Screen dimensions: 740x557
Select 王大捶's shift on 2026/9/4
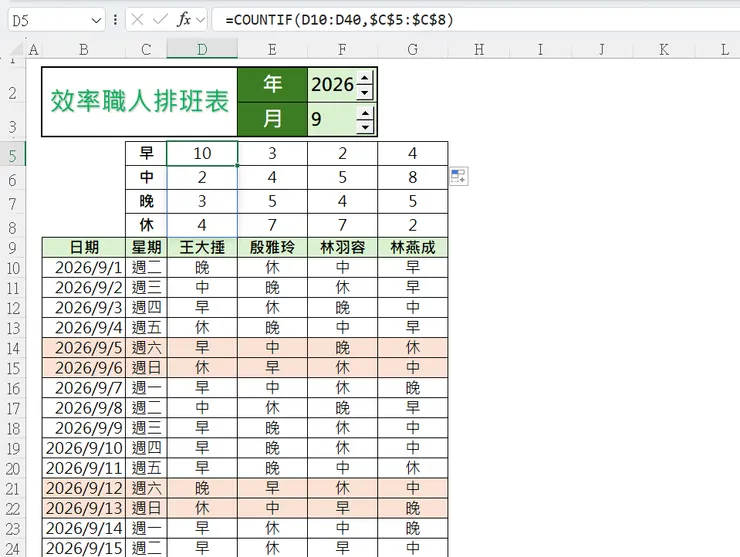(202, 328)
